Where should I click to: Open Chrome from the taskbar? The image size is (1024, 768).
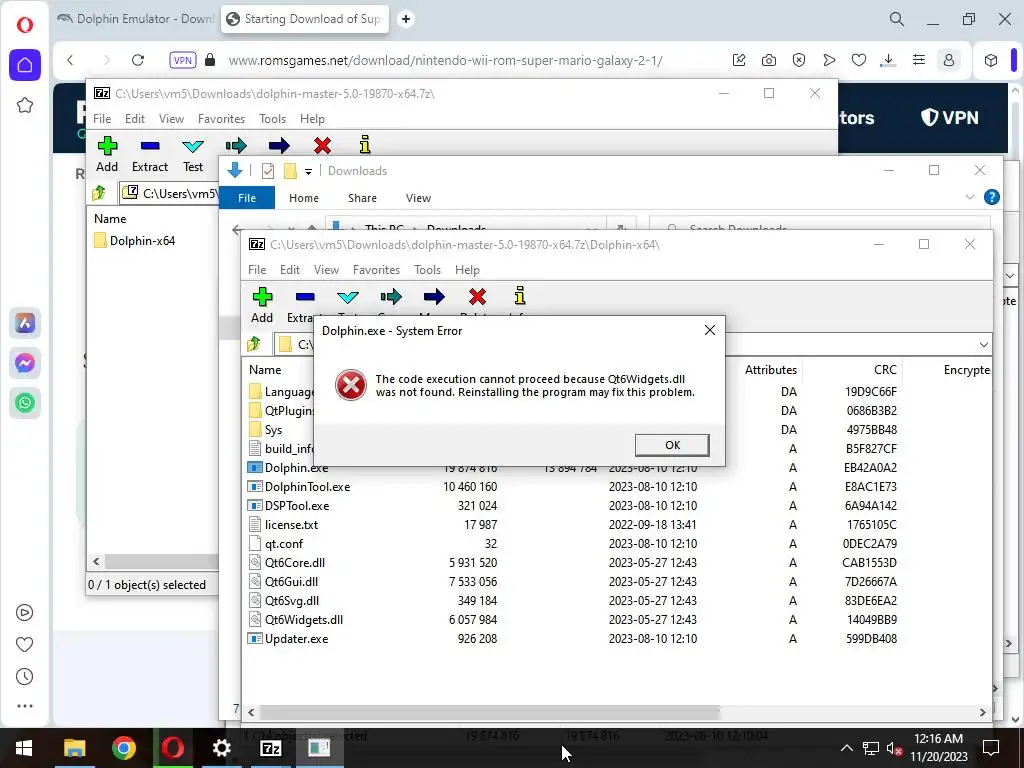coord(123,748)
